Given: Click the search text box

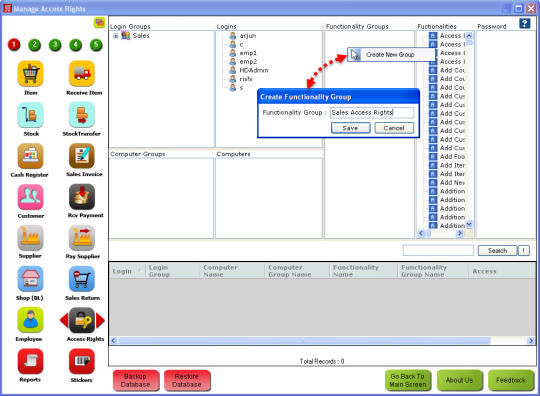Looking at the screenshot, I should tap(438, 250).
